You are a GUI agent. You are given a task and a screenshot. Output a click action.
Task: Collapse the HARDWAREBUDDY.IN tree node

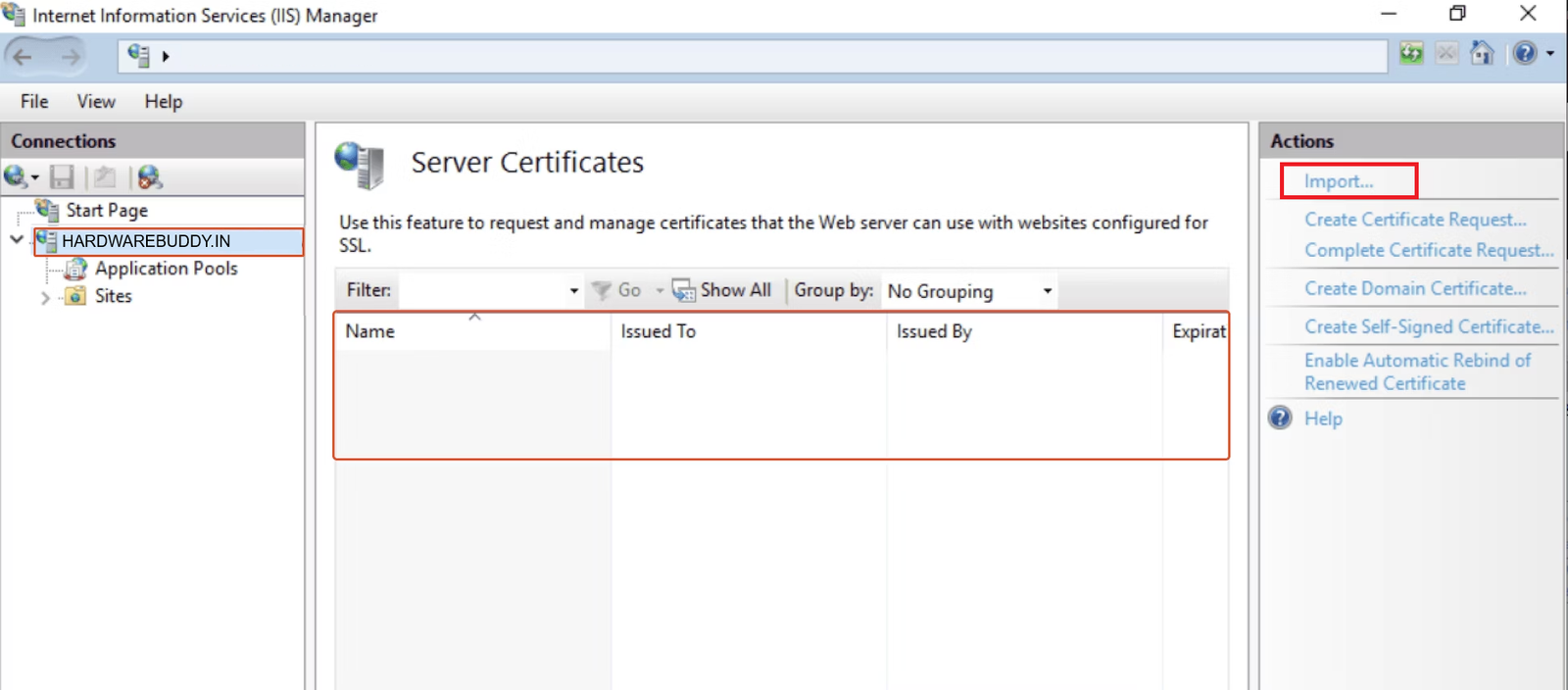tap(17, 240)
